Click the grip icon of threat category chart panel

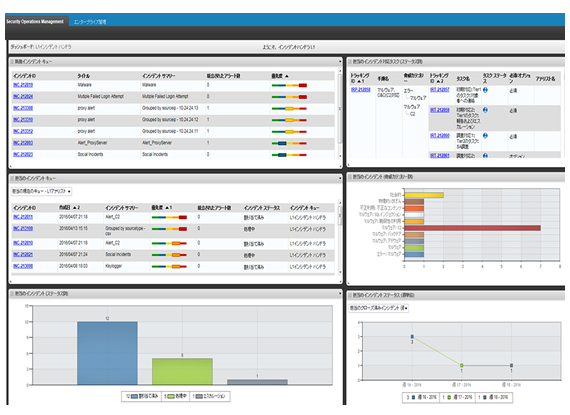click(x=350, y=177)
